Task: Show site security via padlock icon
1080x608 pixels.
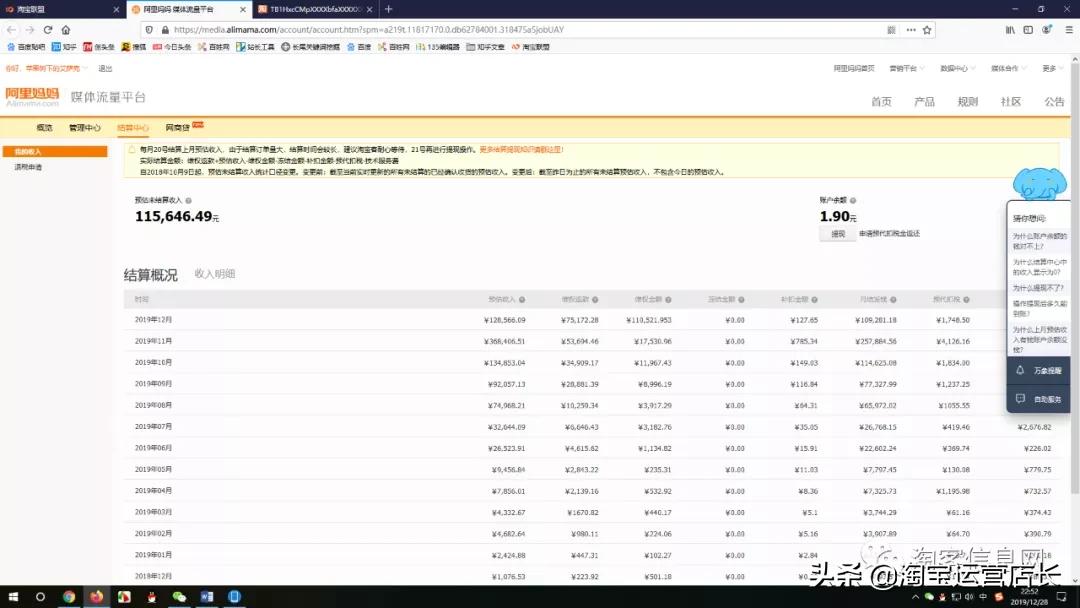Action: pos(165,30)
